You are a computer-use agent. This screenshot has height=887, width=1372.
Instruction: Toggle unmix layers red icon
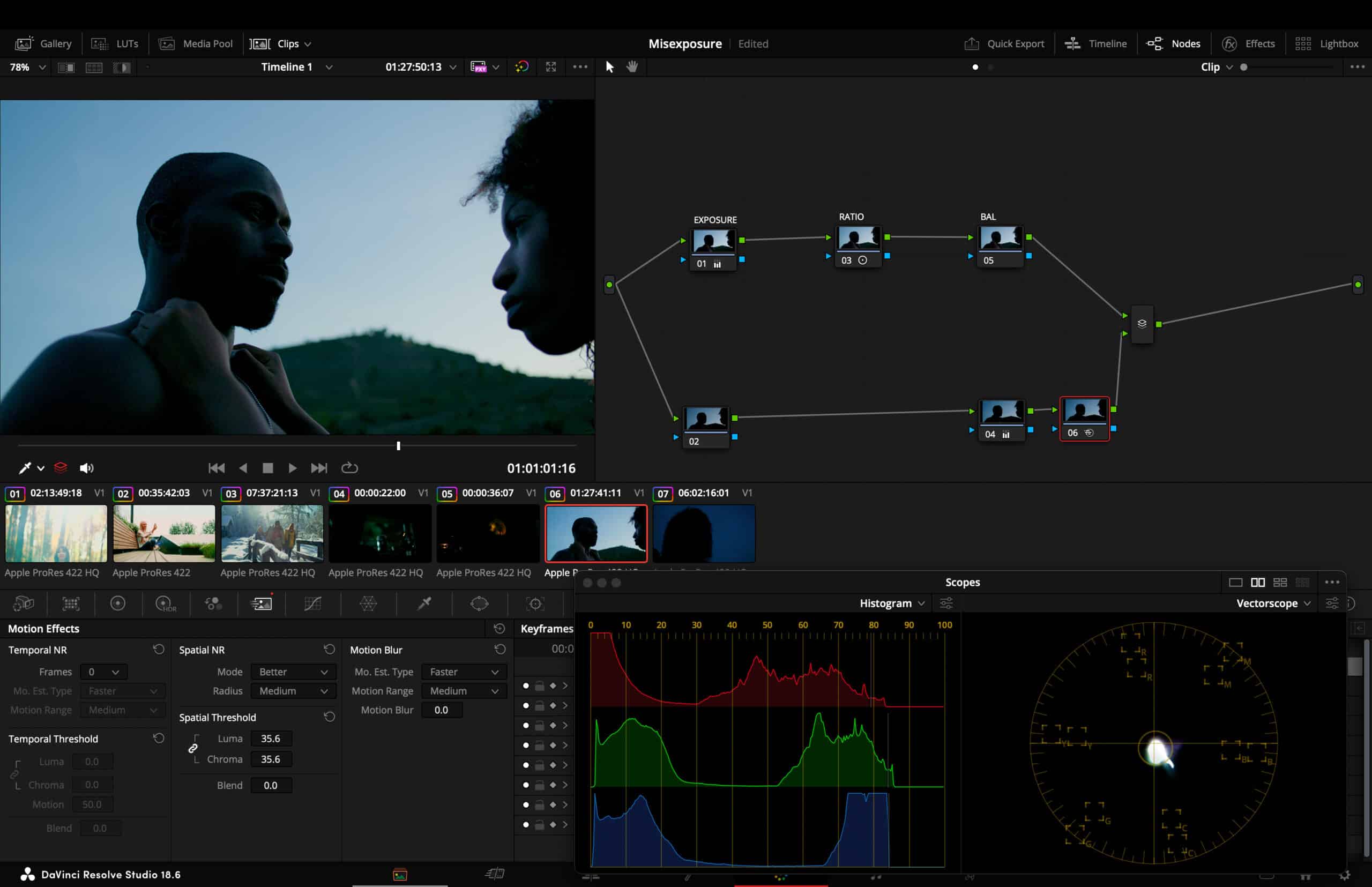tap(61, 468)
